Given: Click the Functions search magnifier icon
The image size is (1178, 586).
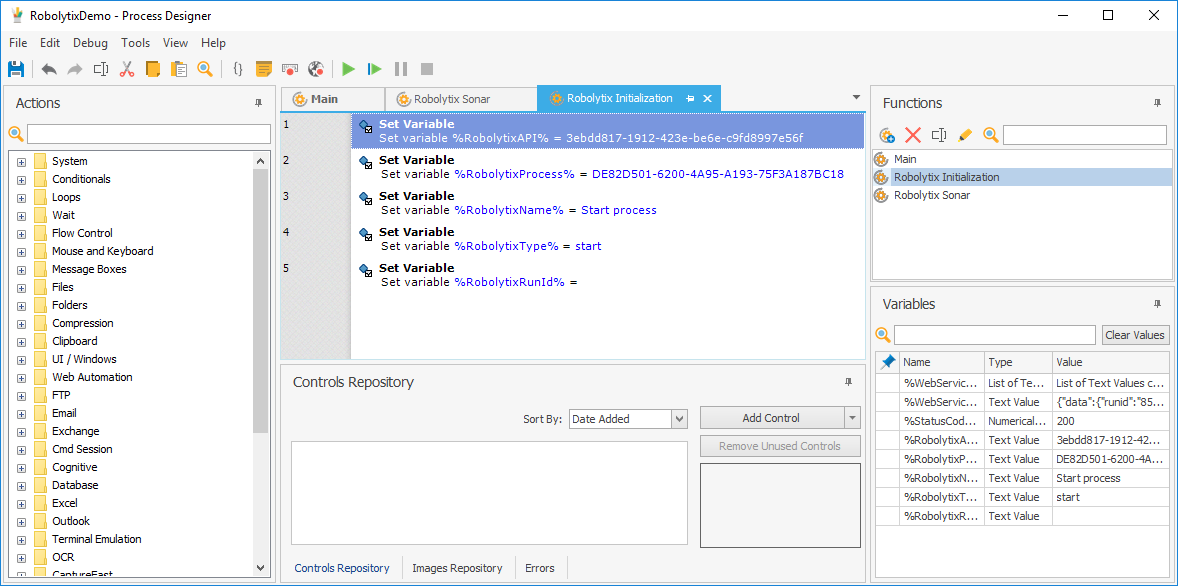Looking at the screenshot, I should click(991, 135).
